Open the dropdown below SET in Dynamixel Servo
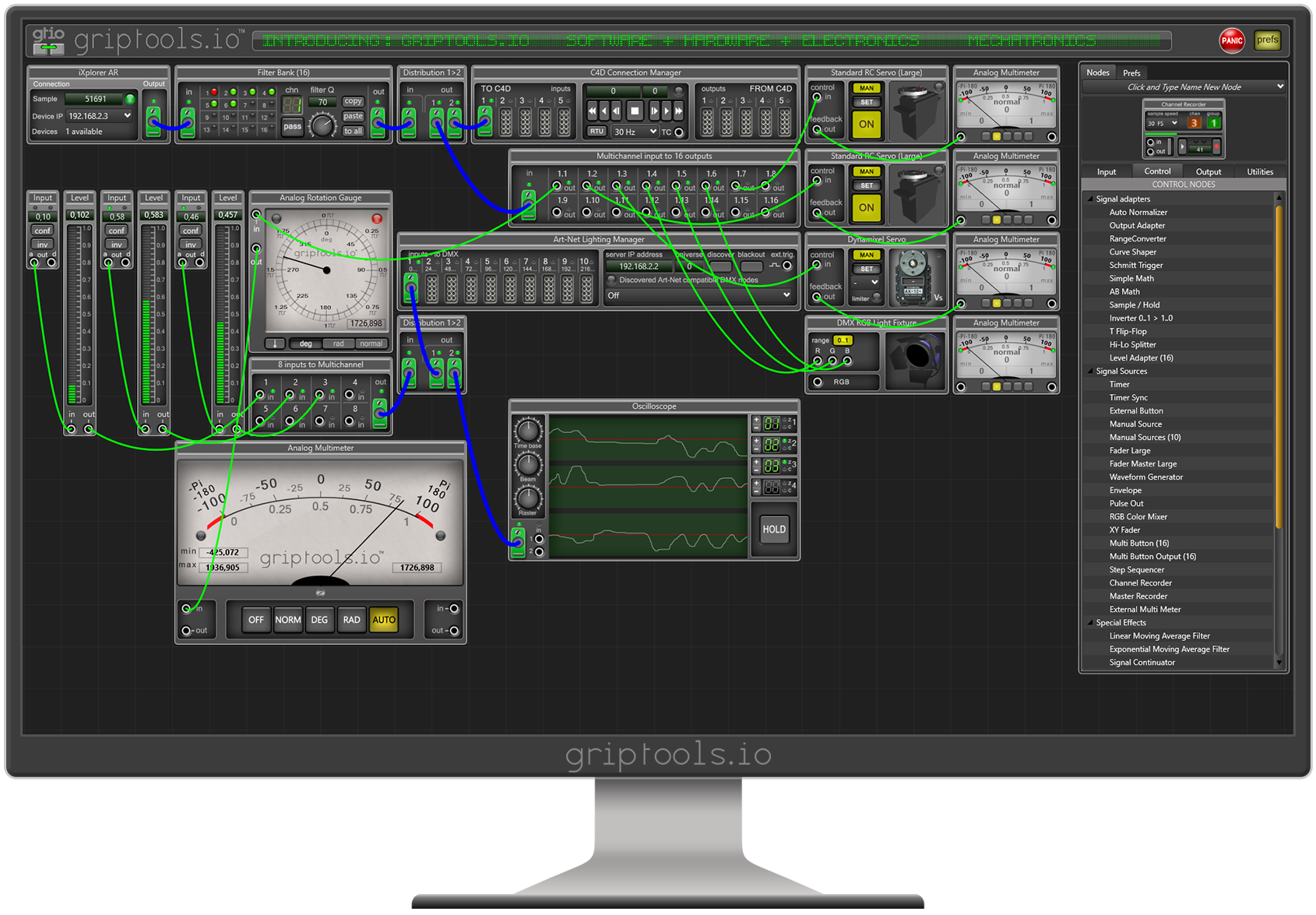1316x915 pixels. [x=866, y=282]
